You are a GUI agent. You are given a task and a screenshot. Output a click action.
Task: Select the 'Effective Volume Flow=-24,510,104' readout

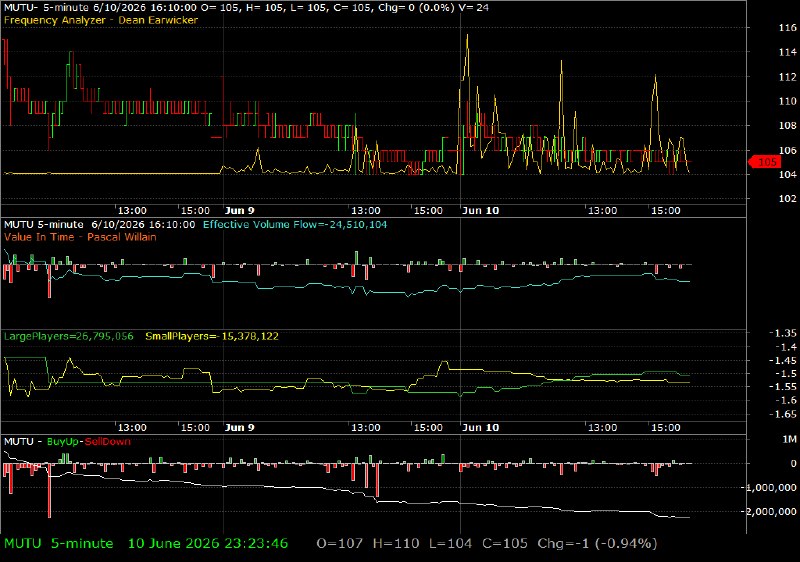point(295,225)
